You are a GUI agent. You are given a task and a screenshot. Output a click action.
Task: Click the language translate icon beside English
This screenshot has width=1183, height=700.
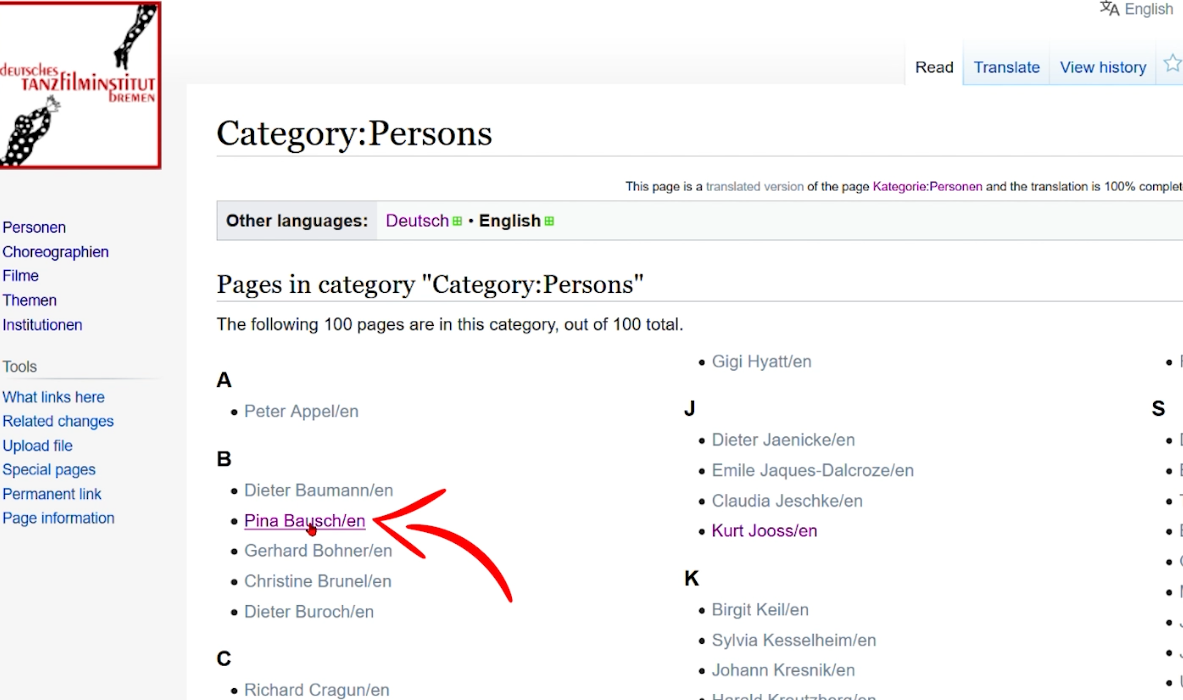pos(1109,9)
